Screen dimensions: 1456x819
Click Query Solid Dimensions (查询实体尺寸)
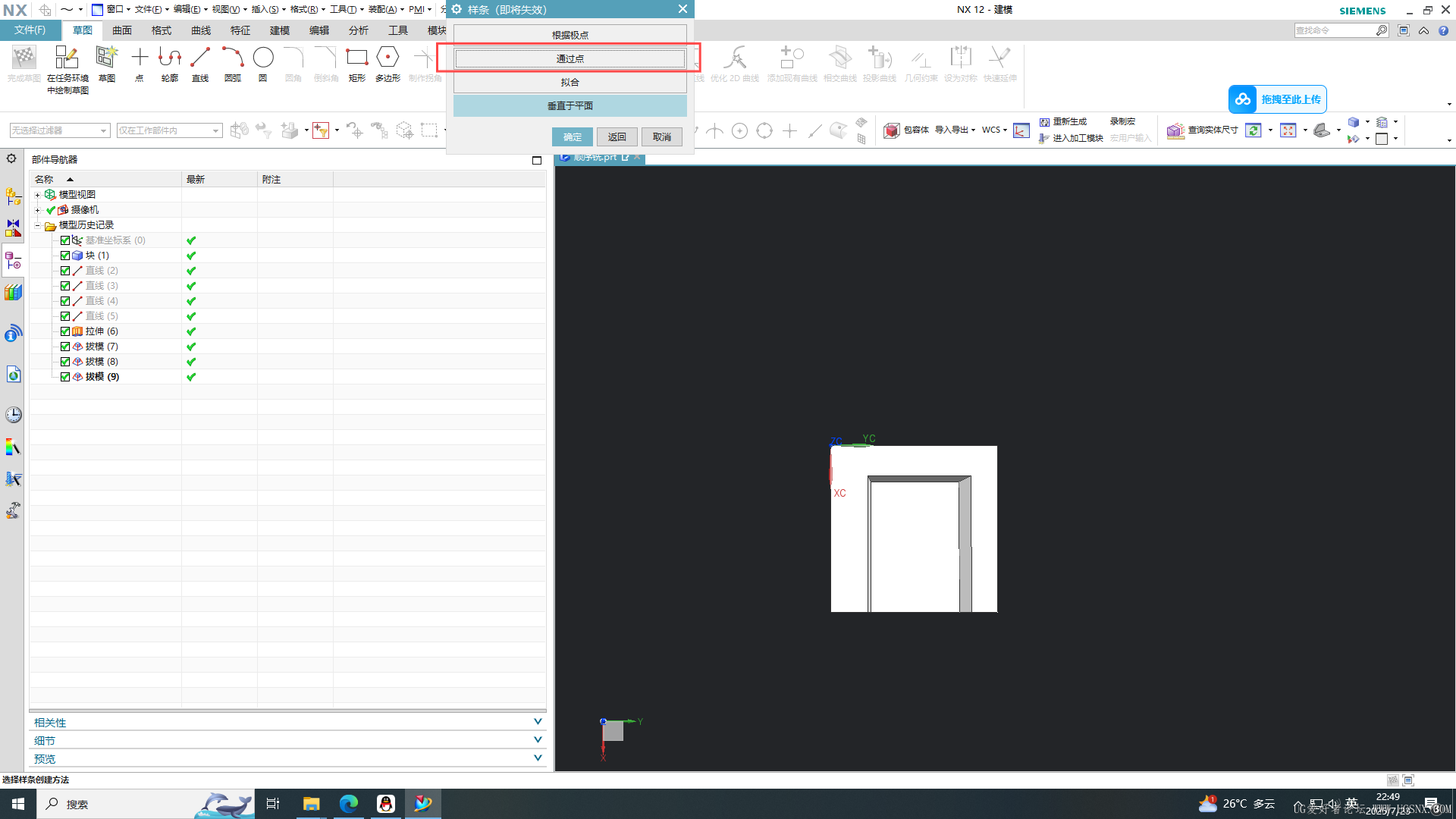[x=1203, y=130]
